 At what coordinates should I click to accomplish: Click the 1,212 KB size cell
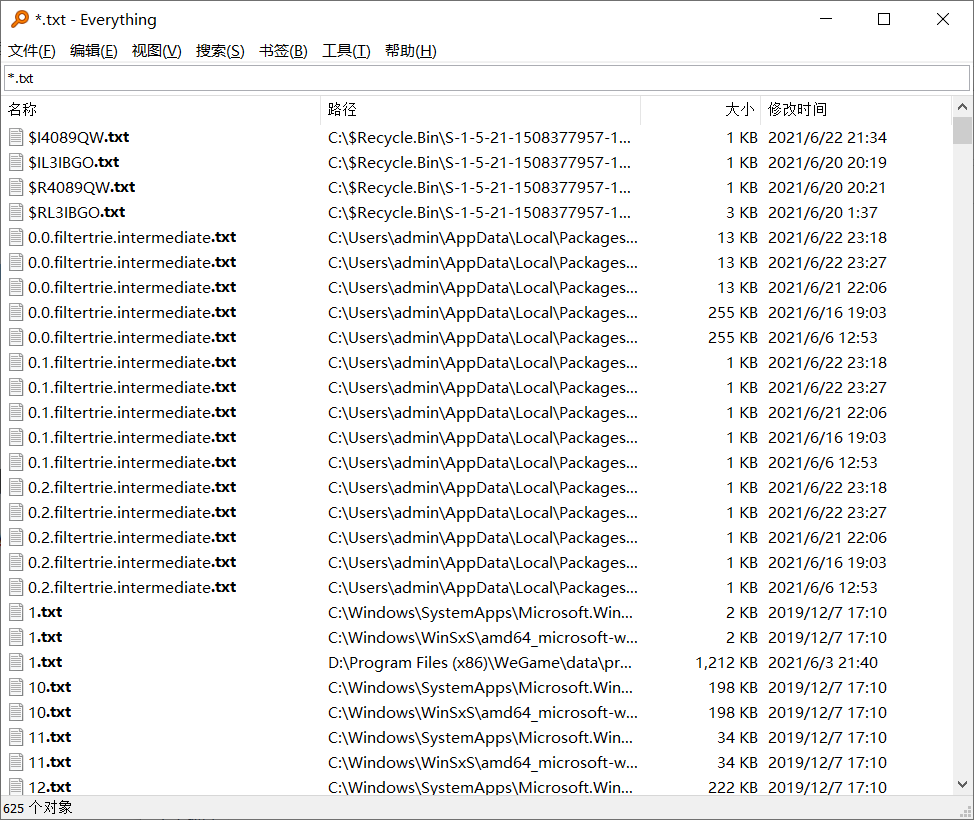coord(726,662)
